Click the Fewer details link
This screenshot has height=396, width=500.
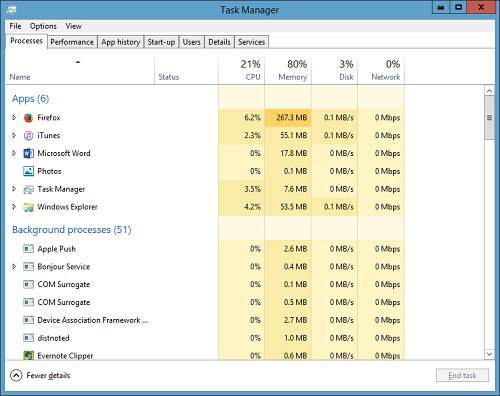48,375
